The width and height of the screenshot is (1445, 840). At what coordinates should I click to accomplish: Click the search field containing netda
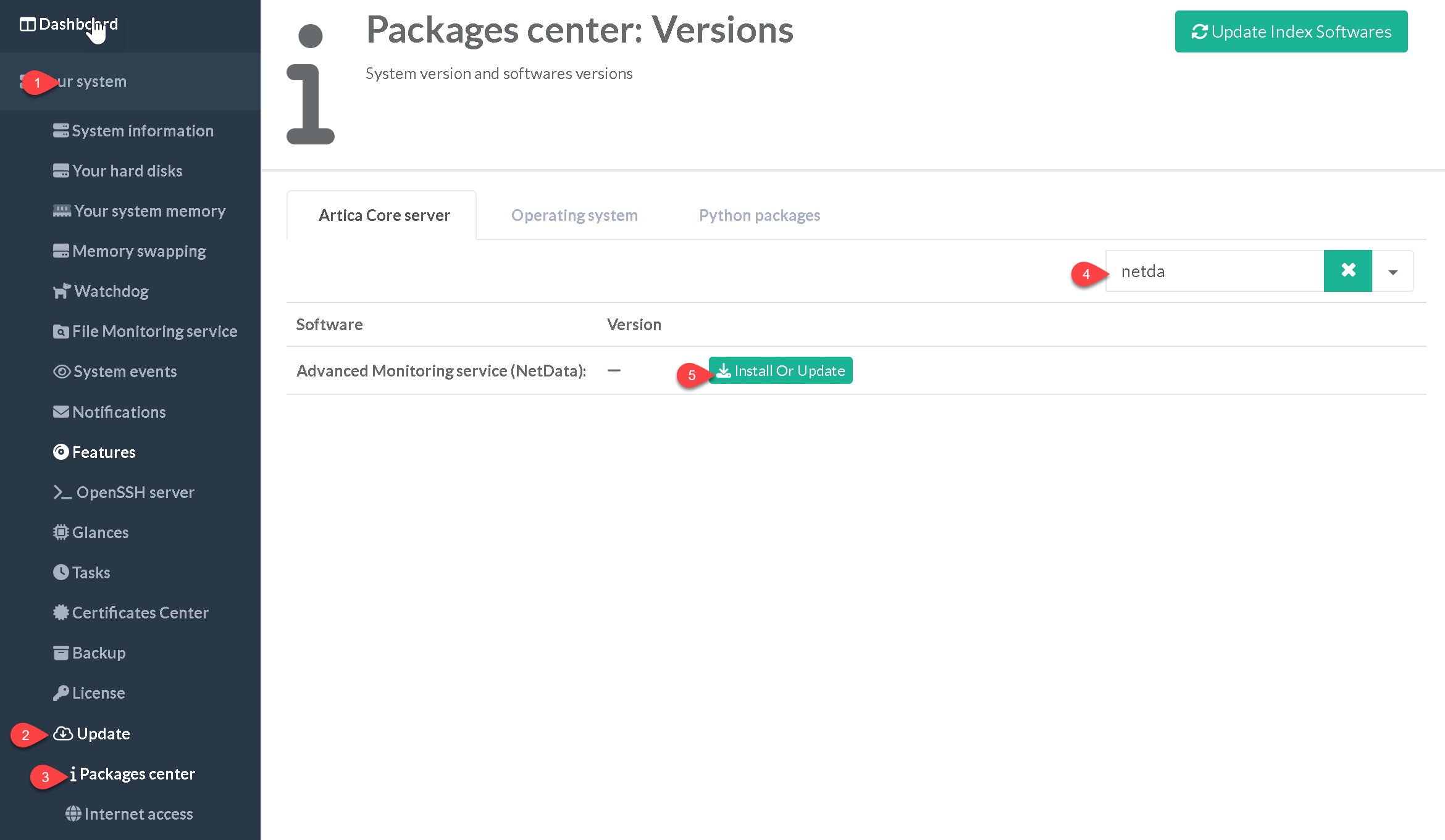[1213, 272]
